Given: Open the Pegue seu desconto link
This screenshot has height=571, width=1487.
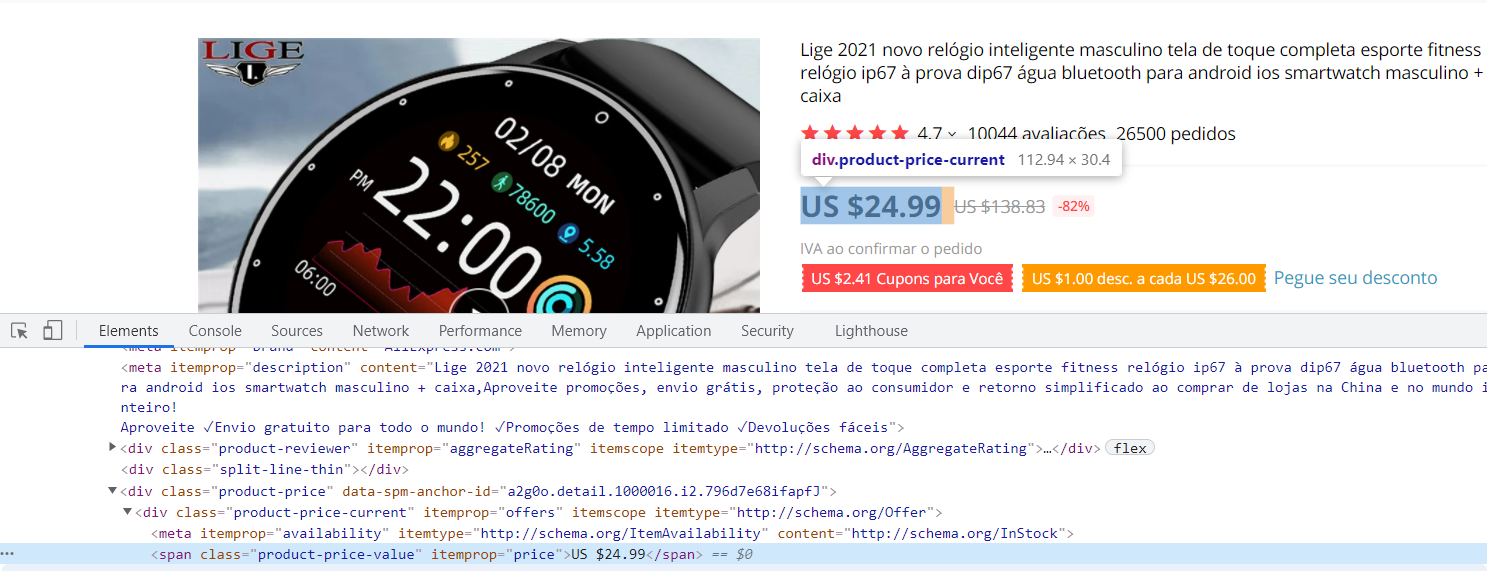Looking at the screenshot, I should click(1355, 278).
